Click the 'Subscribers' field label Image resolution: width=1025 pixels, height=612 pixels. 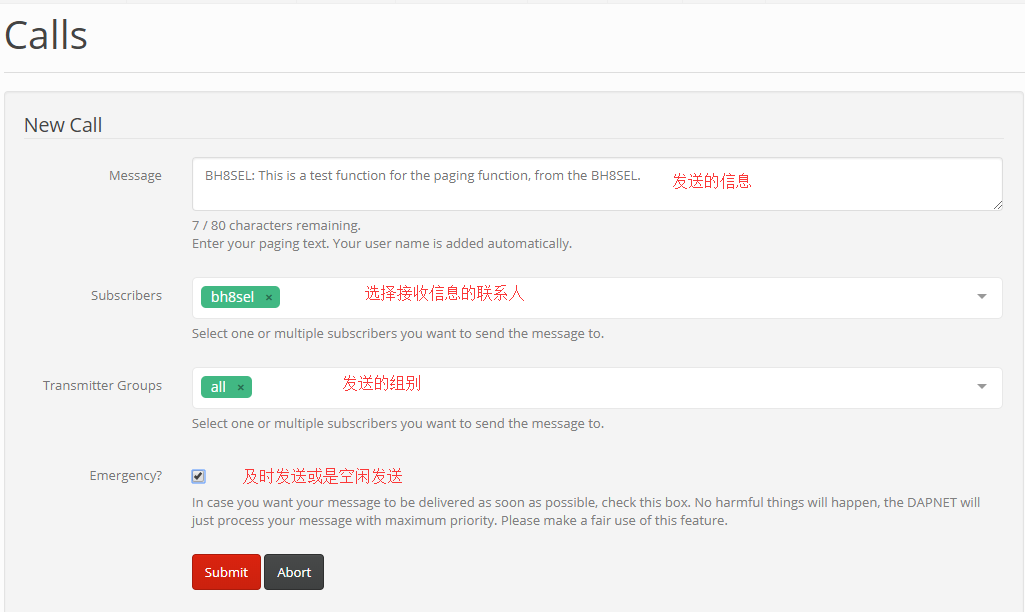coord(126,296)
